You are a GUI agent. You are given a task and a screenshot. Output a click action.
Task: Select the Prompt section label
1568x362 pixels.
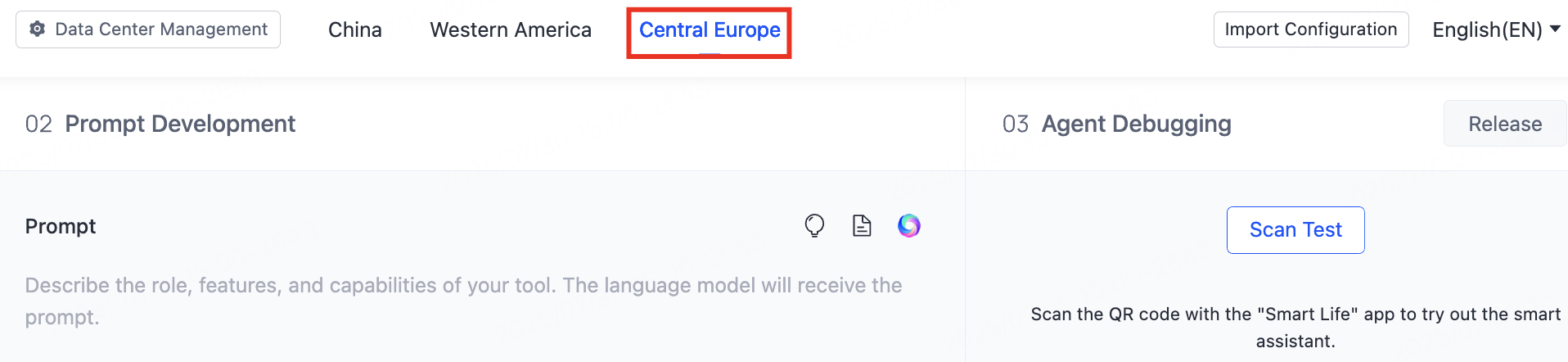tap(61, 226)
